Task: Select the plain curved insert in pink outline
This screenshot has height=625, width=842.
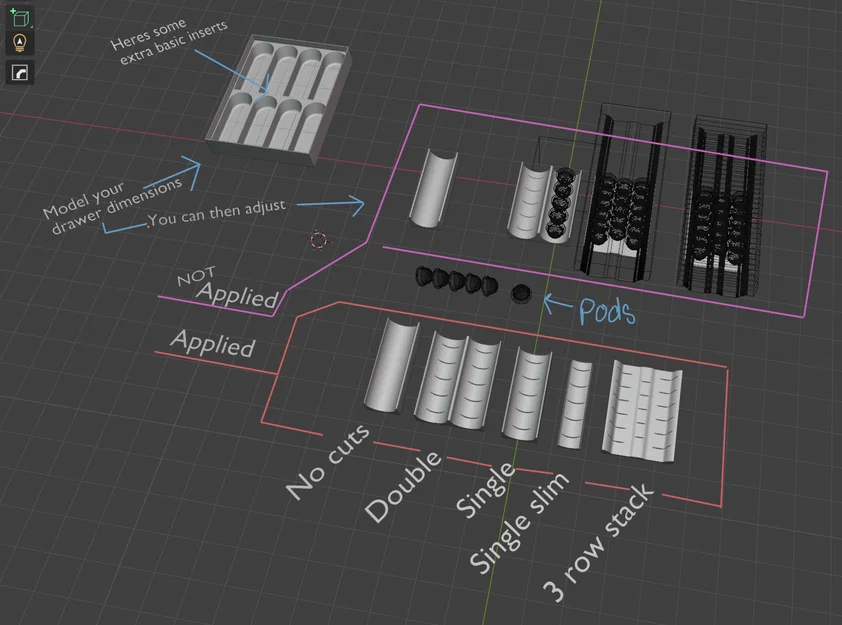Action: (433, 188)
